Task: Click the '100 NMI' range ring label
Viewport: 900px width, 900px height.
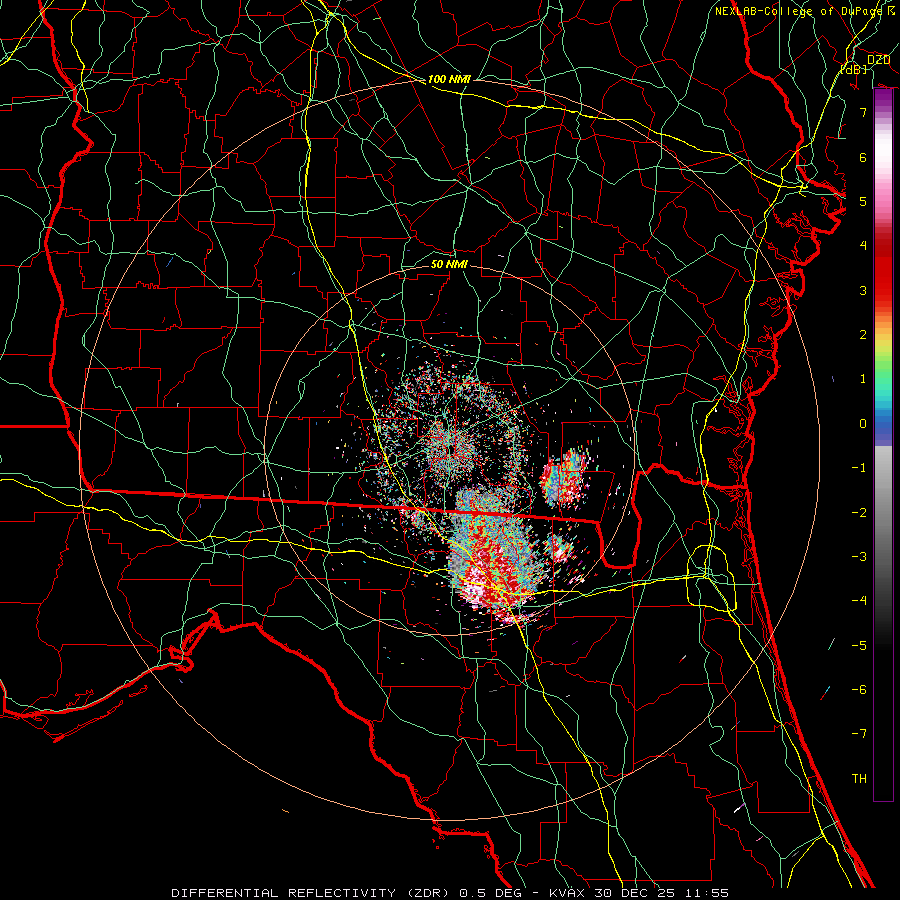Action: (449, 79)
